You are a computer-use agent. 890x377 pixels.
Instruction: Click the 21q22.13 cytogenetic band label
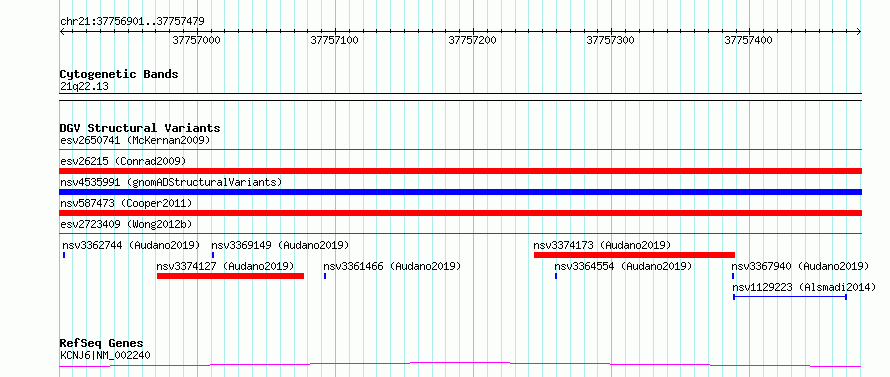[84, 87]
